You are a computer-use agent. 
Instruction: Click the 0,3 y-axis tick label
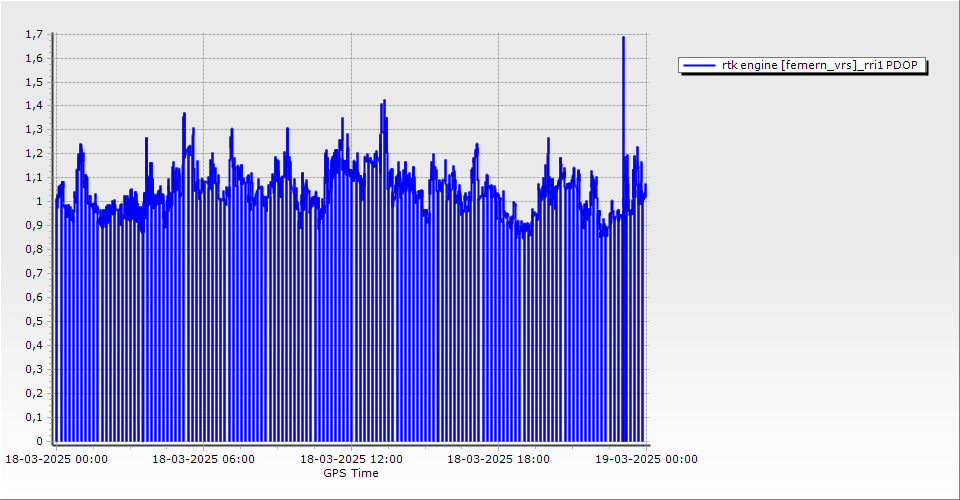point(35,370)
